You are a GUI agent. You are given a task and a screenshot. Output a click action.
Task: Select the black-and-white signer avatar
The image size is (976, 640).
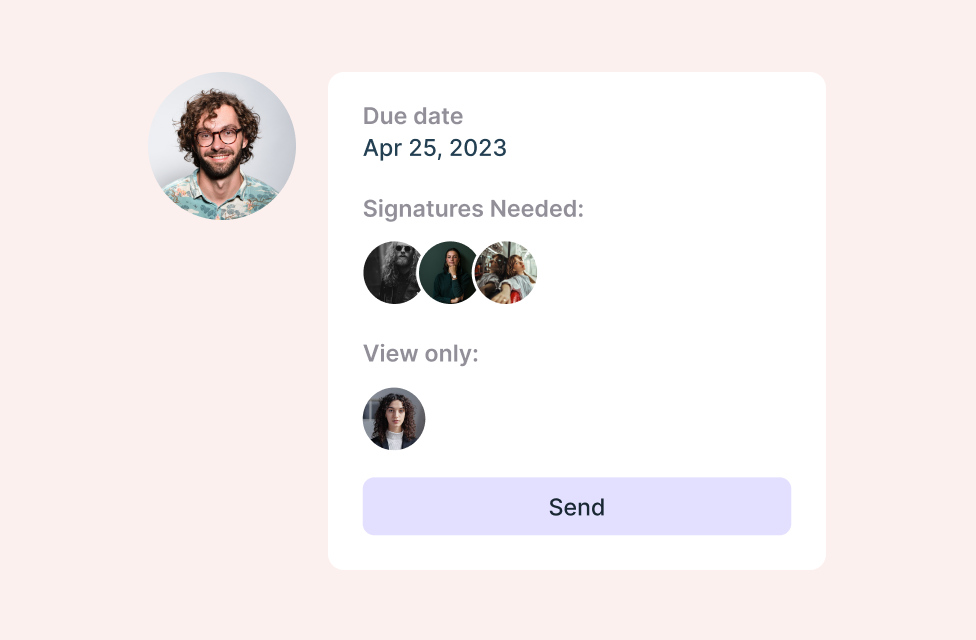click(x=392, y=272)
